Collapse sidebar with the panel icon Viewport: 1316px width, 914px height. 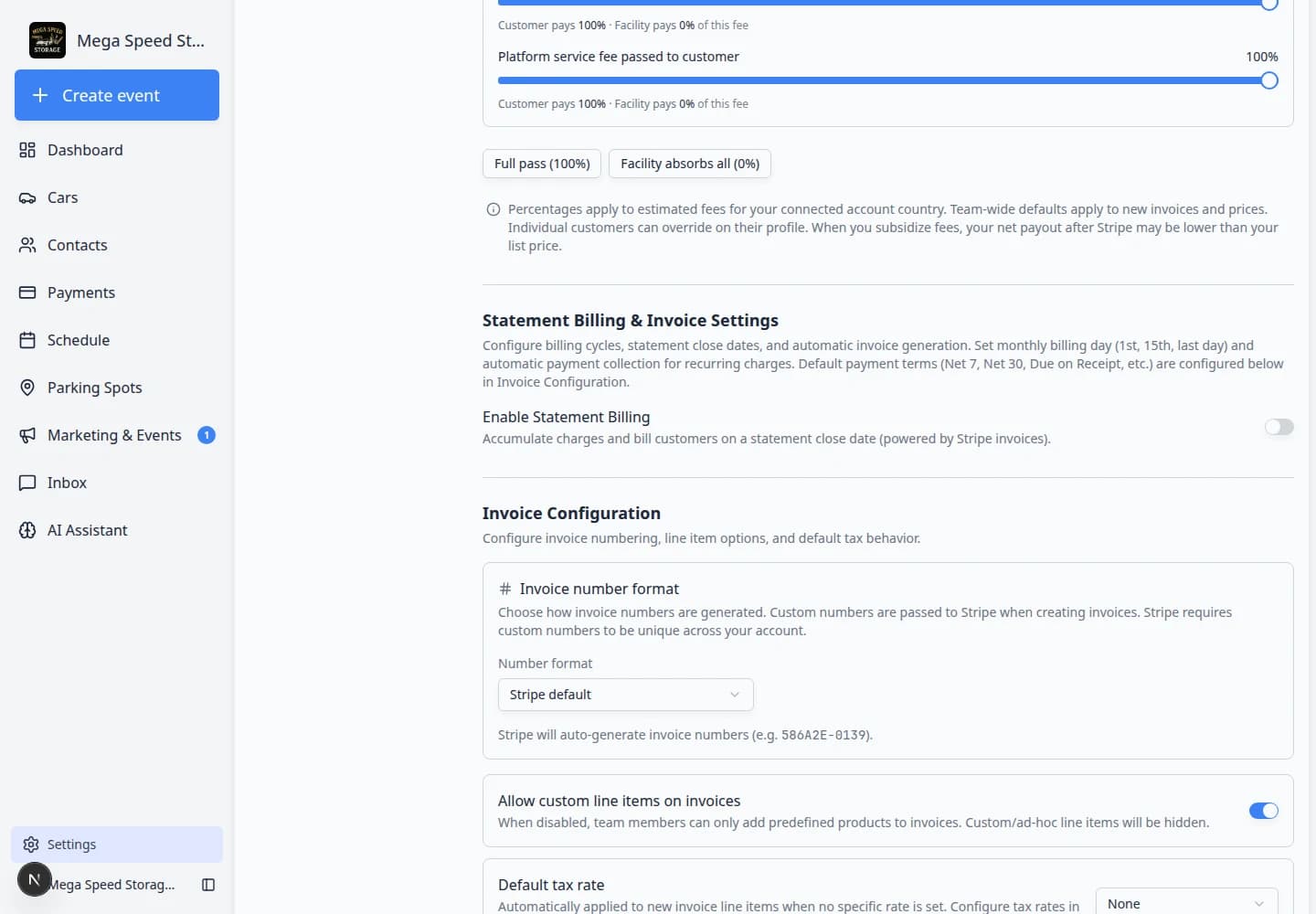(208, 885)
